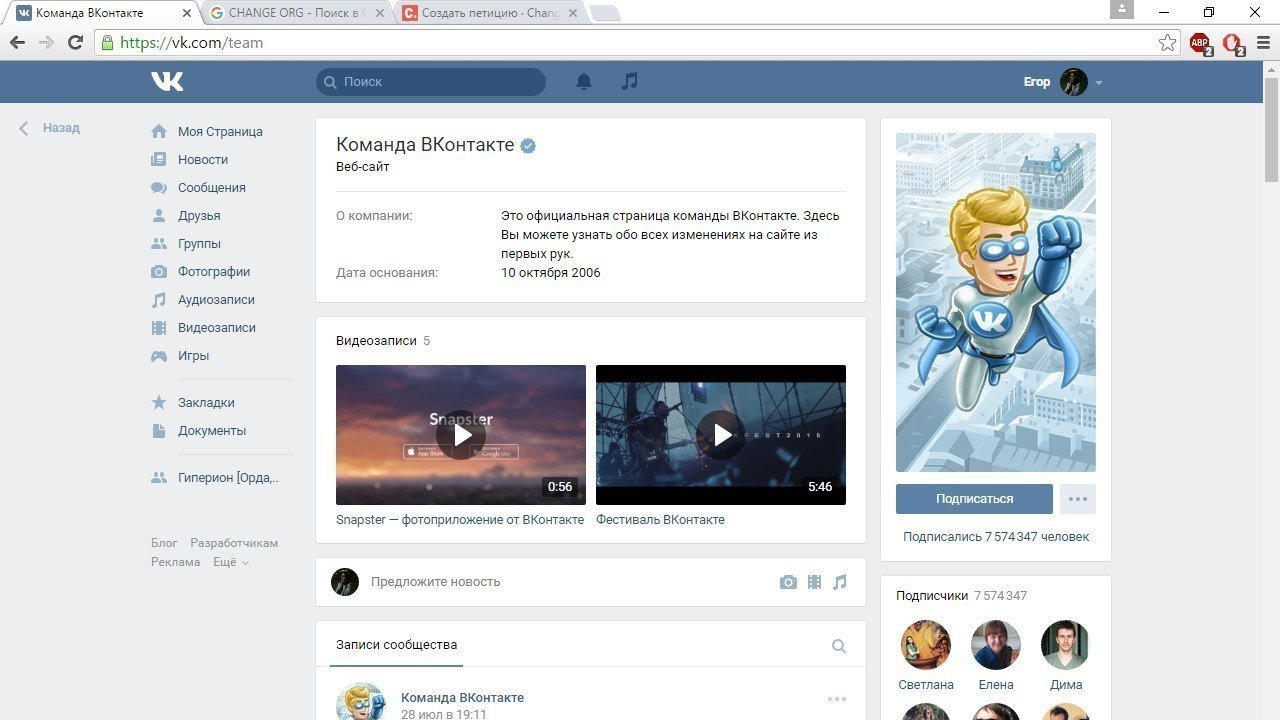The width and height of the screenshot is (1280, 720).
Task: Open subscriber Елена's avatar
Action: 996,645
